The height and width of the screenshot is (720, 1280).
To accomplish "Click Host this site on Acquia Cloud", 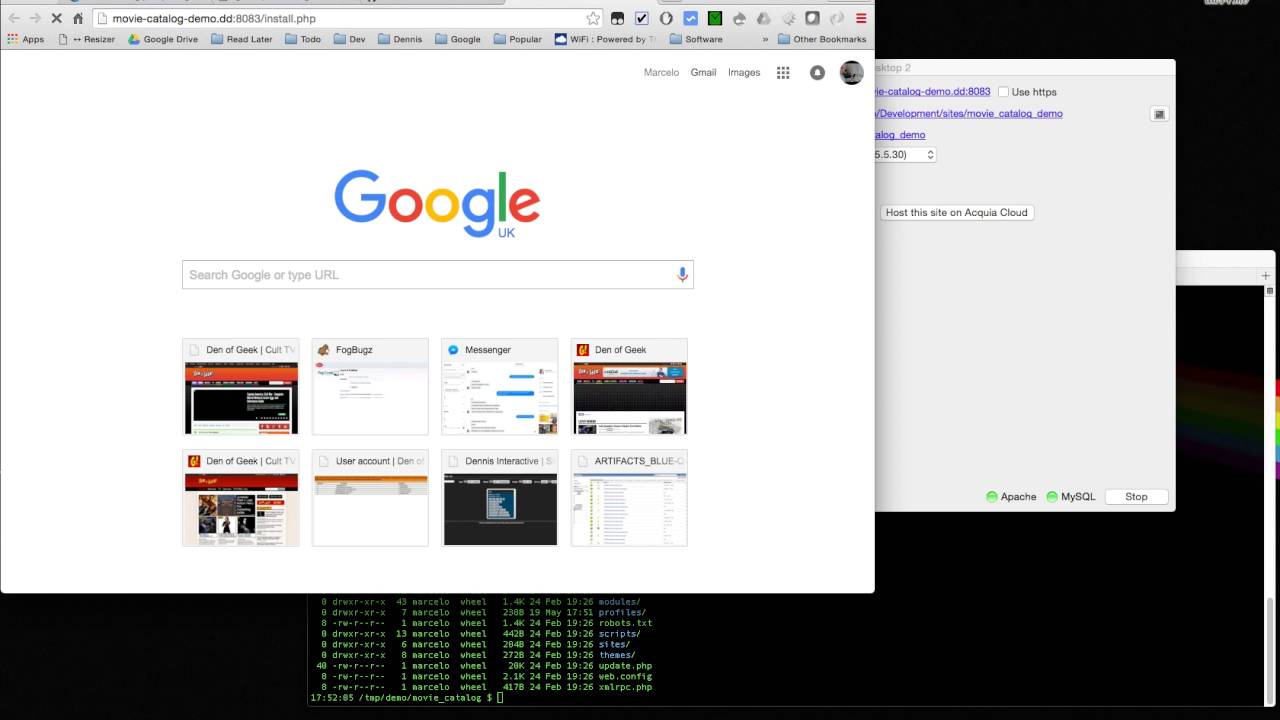I will tap(957, 212).
